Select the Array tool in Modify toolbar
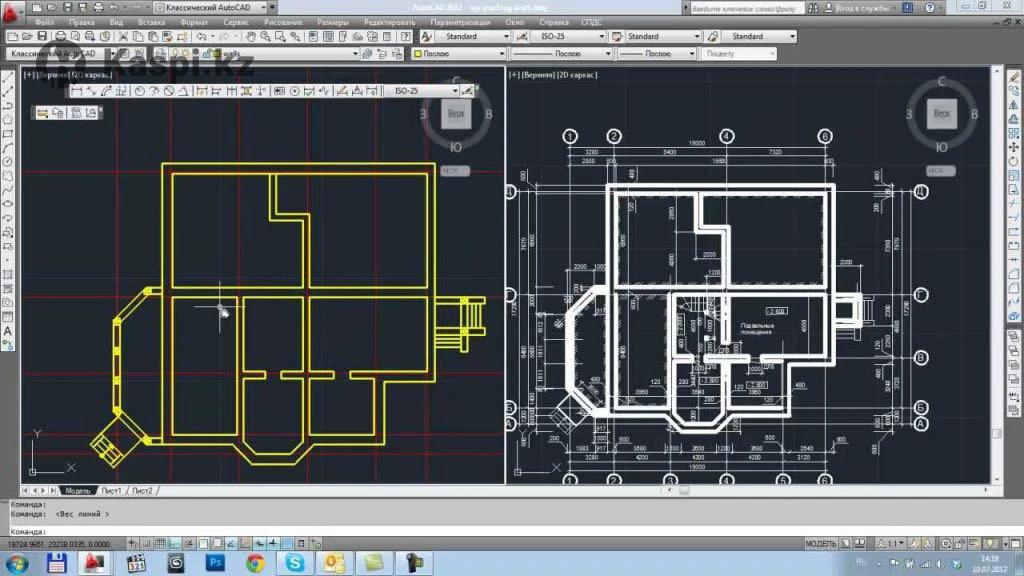Image resolution: width=1024 pixels, height=576 pixels. pyautogui.click(x=1014, y=133)
